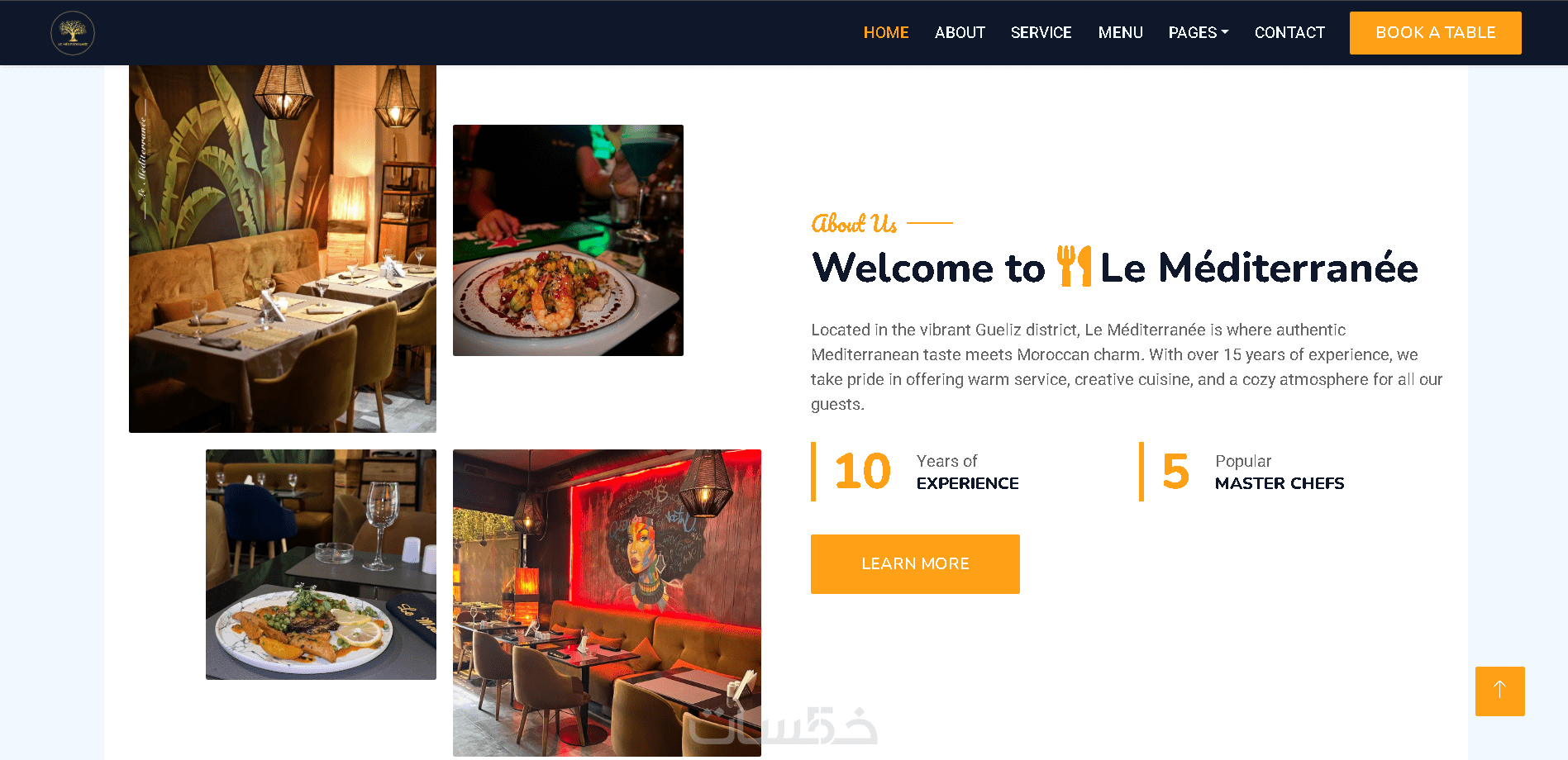Click the About Us script heading
1568x760 pixels.
pos(854,223)
